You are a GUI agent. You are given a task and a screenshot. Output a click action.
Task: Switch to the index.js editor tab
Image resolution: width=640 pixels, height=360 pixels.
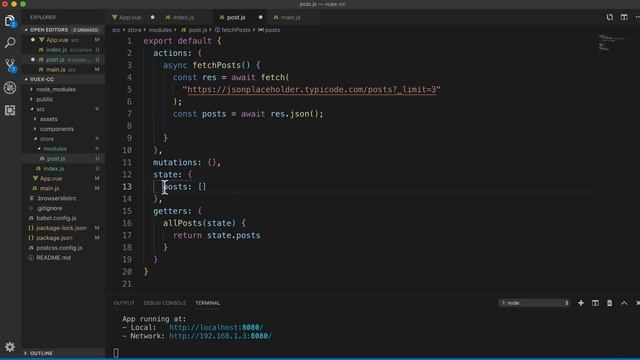(183, 18)
